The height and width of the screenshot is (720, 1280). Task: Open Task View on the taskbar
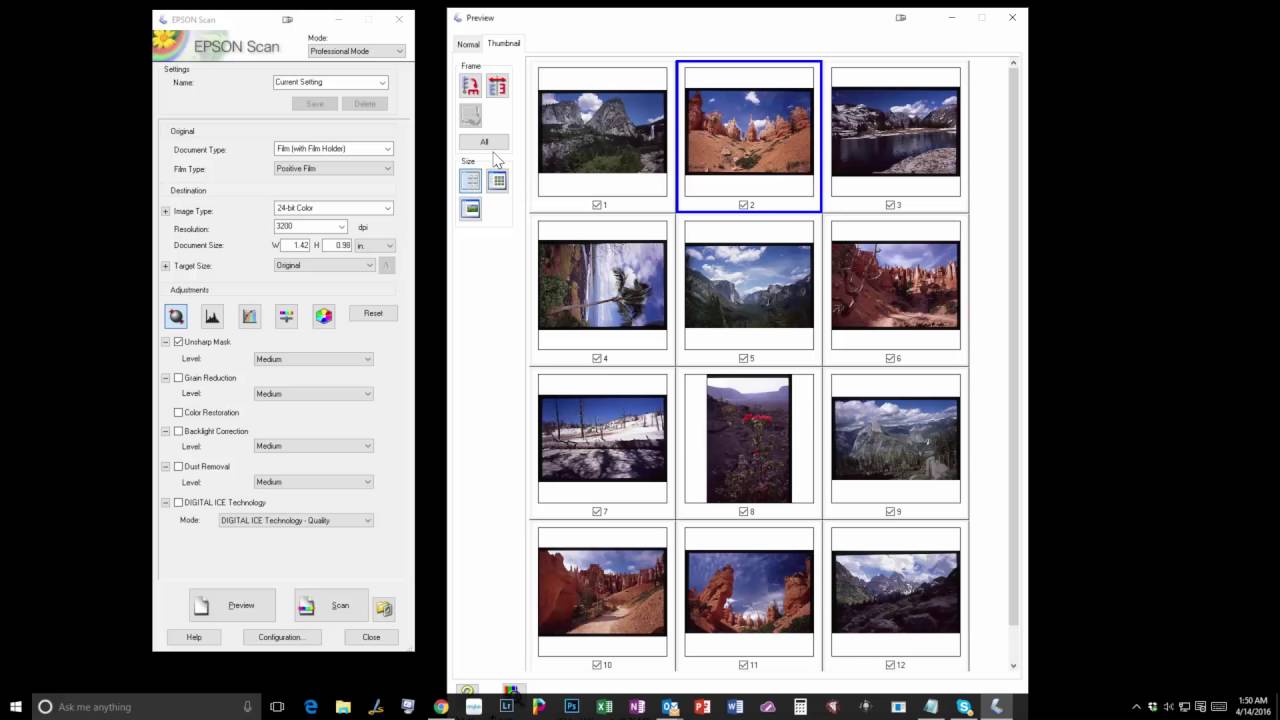277,706
